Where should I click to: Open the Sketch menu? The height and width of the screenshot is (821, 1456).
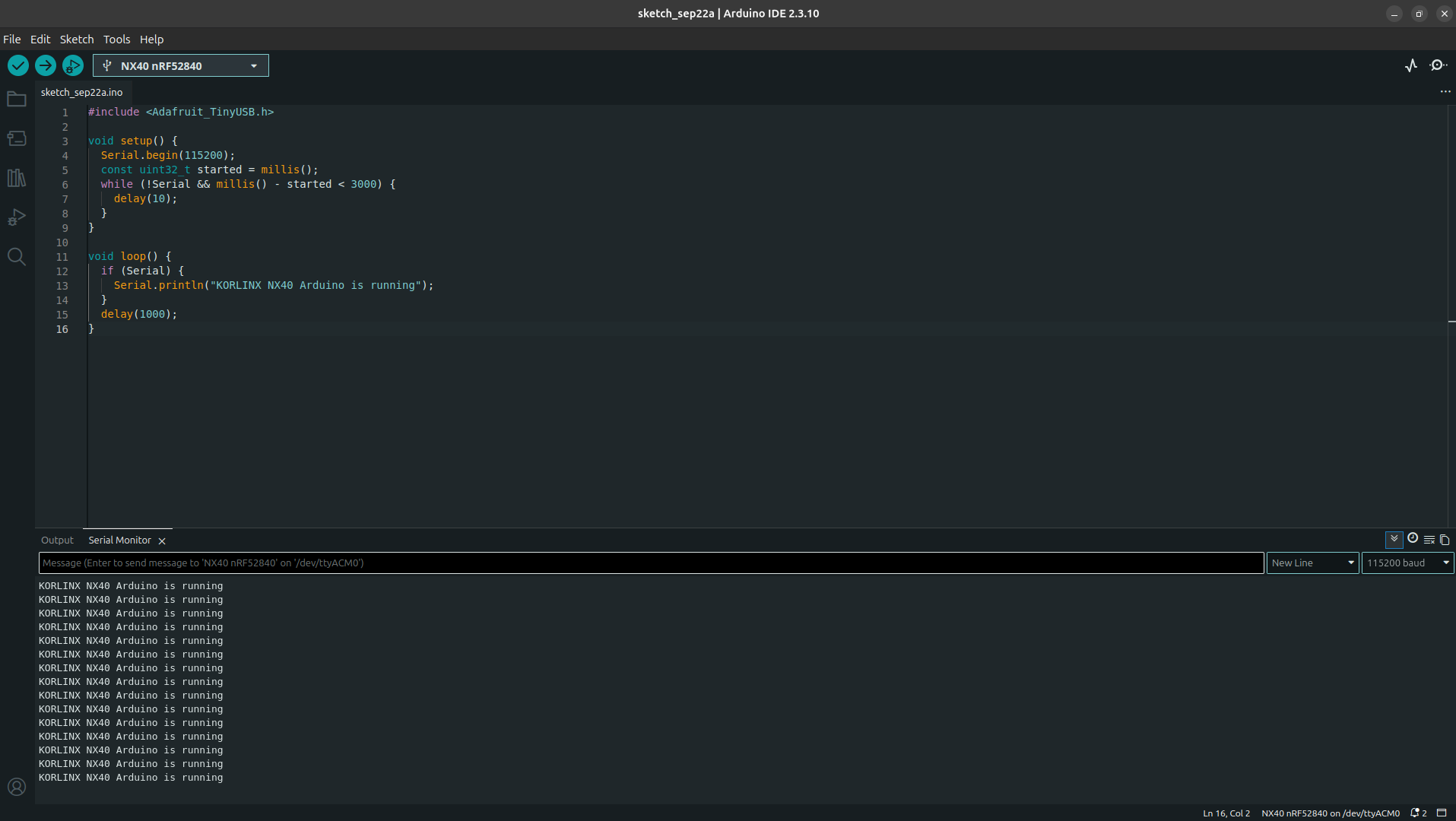pyautogui.click(x=77, y=40)
